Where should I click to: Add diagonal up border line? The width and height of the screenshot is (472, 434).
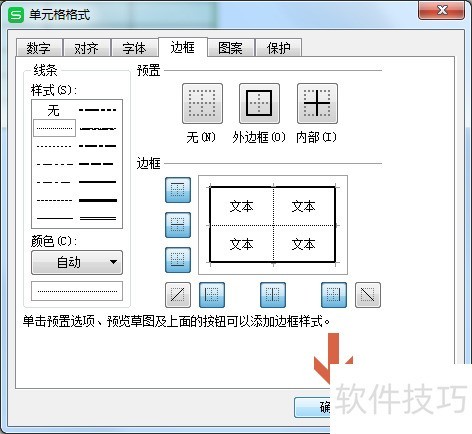(x=178, y=295)
